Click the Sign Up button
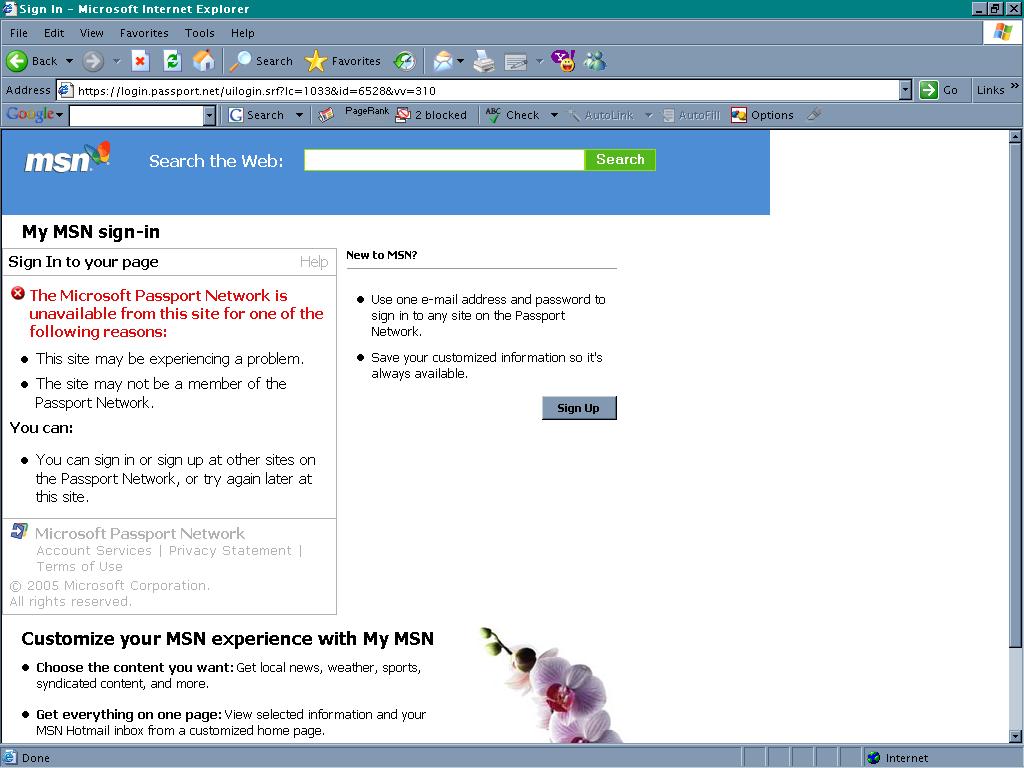The width and height of the screenshot is (1024, 768). click(579, 408)
